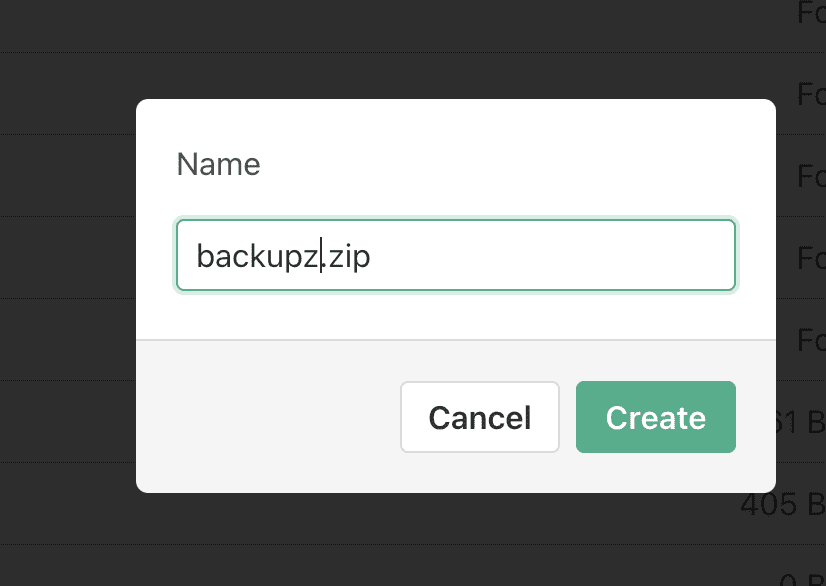The image size is (826, 586).
Task: Click the text cursor before ".zip"
Action: coord(321,257)
